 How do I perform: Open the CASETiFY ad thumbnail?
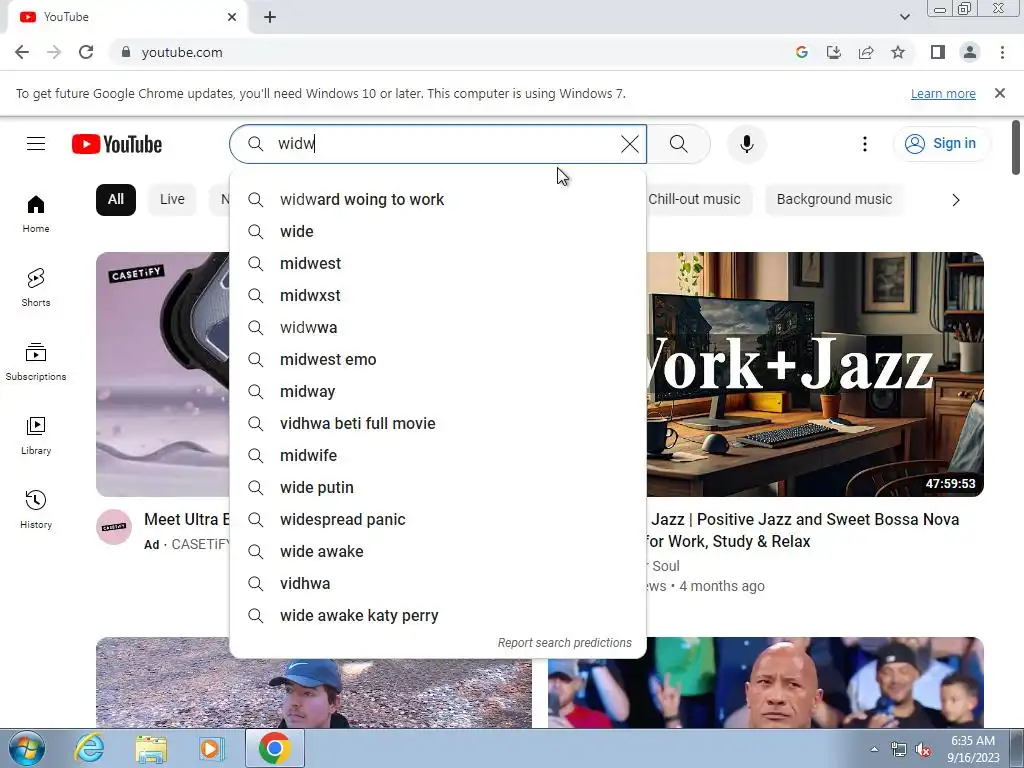tap(163, 374)
